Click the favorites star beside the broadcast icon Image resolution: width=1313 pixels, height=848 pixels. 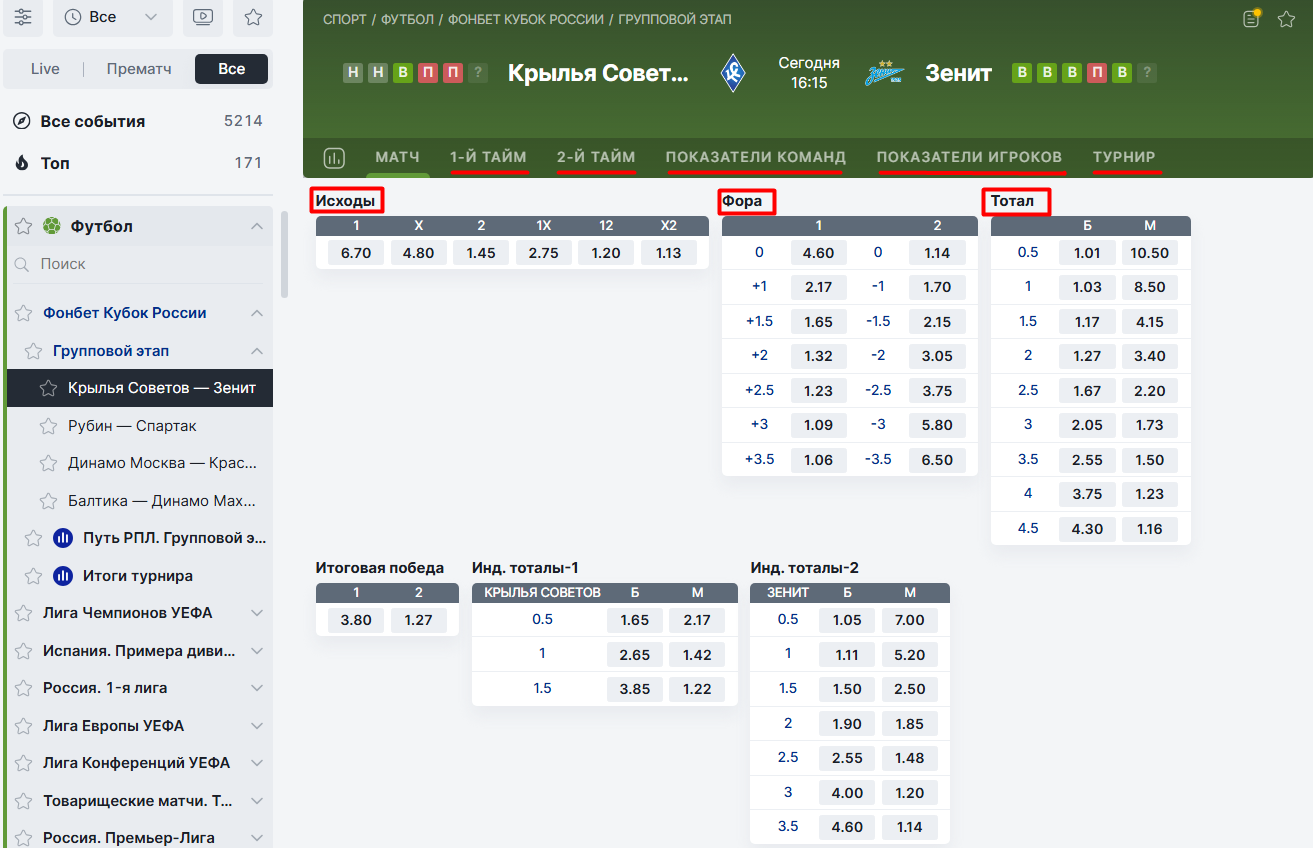[253, 17]
